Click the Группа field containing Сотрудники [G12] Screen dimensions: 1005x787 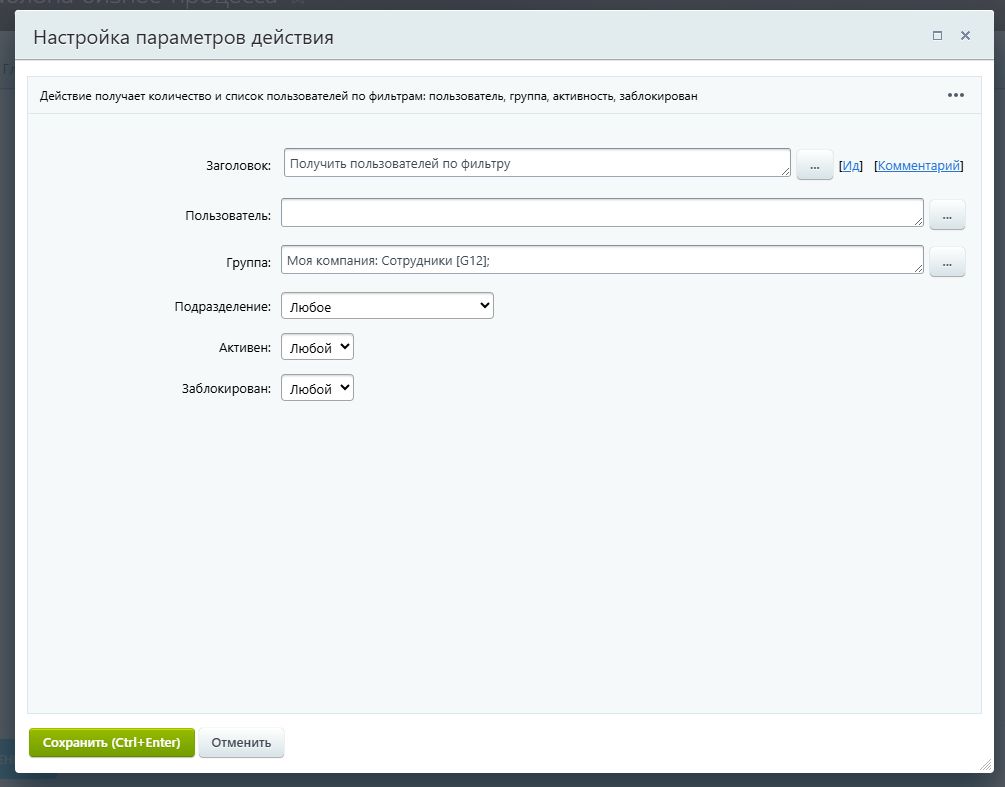[x=600, y=260]
